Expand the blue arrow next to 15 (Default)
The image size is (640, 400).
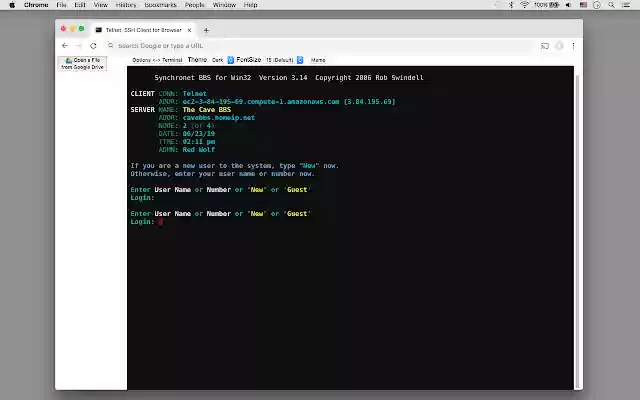tap(300, 60)
